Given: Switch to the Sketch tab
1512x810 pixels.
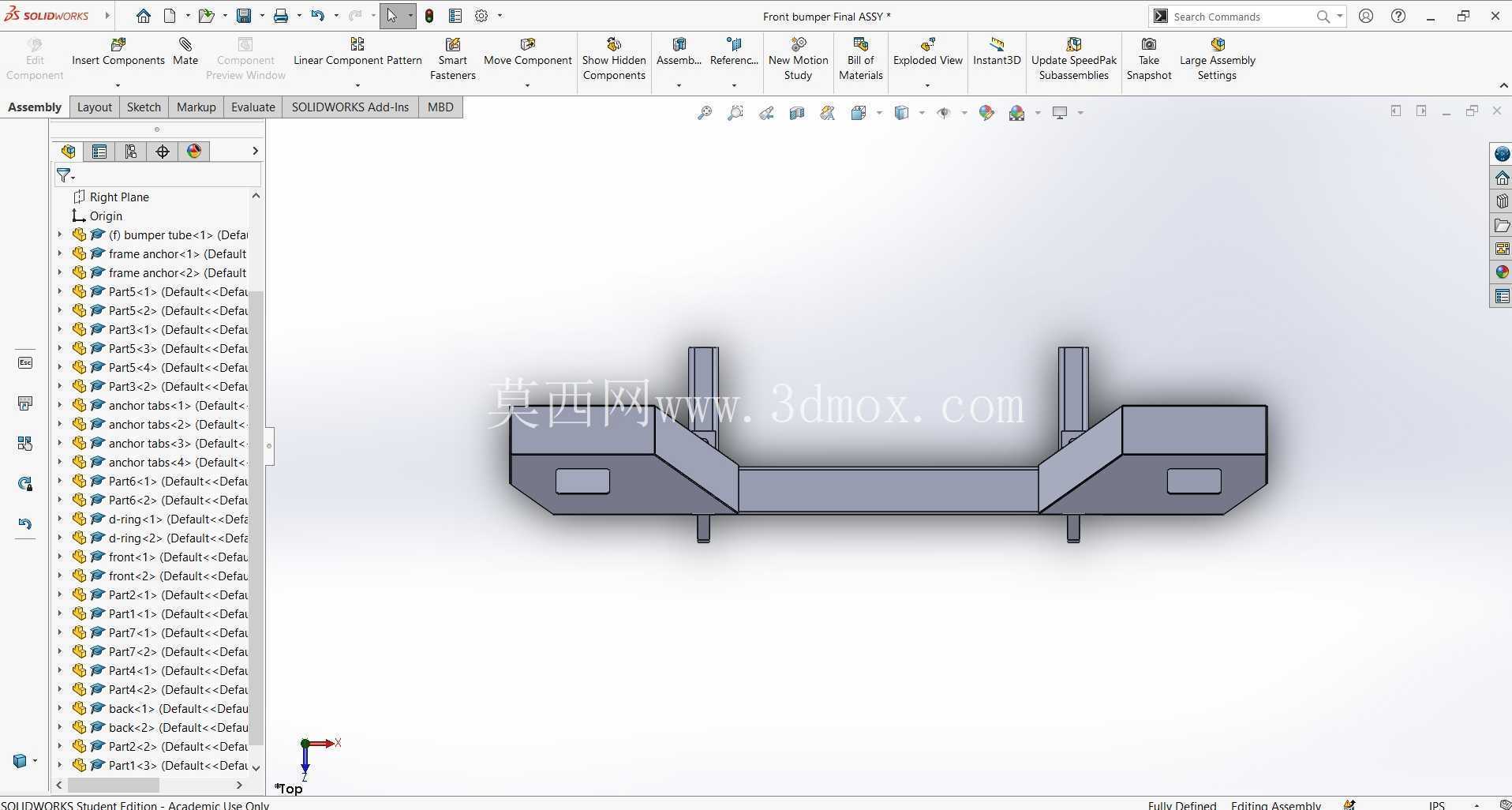Looking at the screenshot, I should tap(144, 107).
